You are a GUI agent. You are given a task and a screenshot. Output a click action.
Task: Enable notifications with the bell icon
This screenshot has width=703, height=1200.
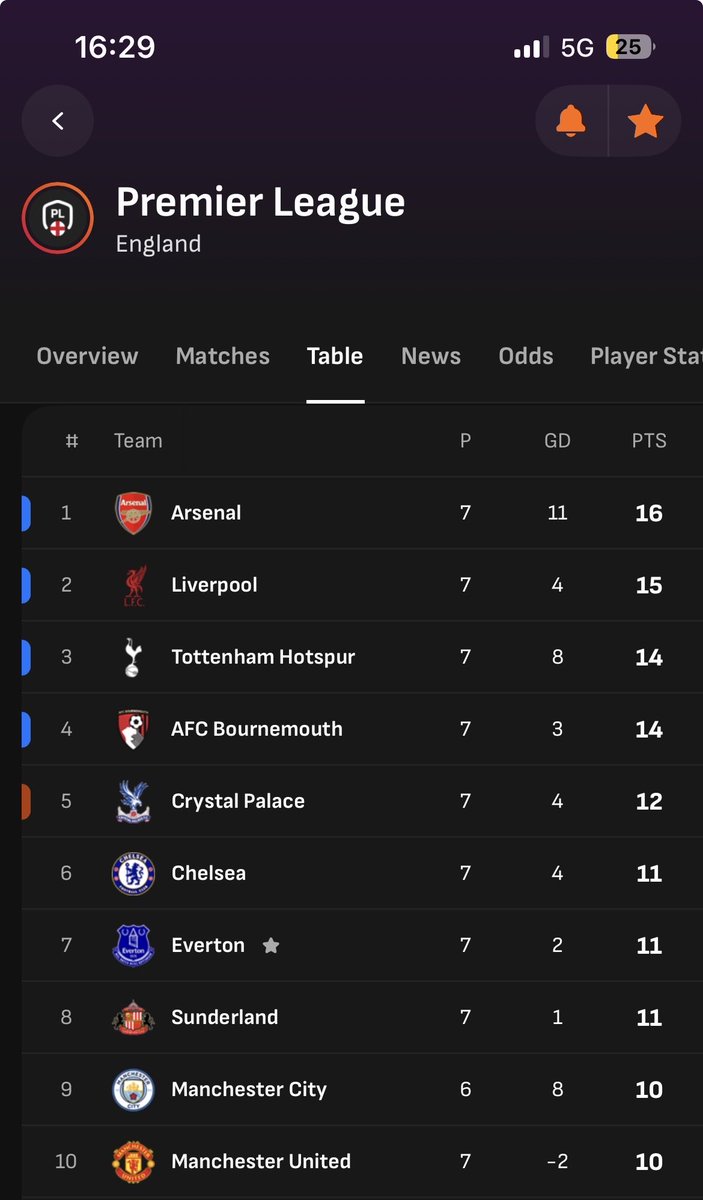[571, 121]
